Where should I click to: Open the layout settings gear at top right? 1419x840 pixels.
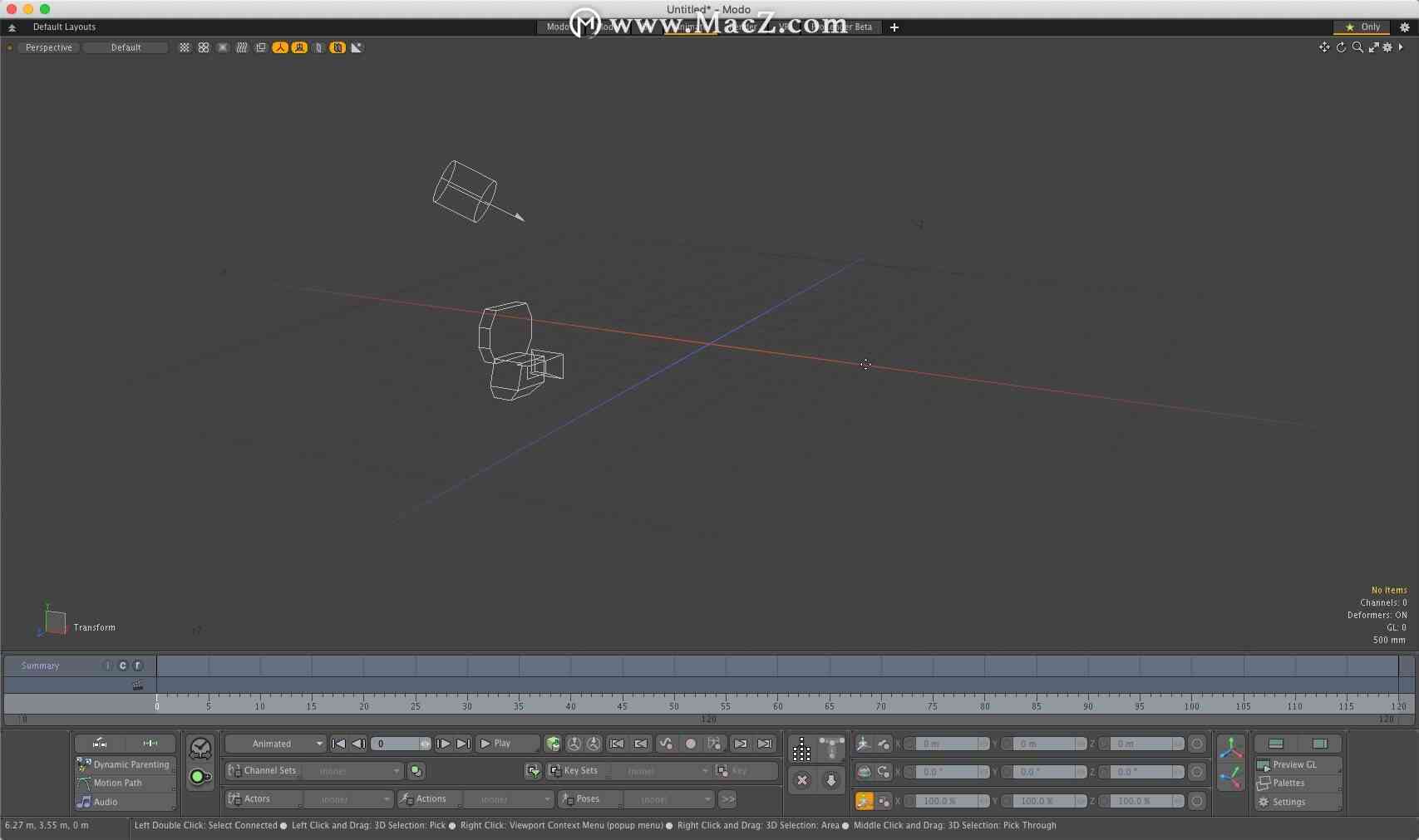pyautogui.click(x=1405, y=27)
